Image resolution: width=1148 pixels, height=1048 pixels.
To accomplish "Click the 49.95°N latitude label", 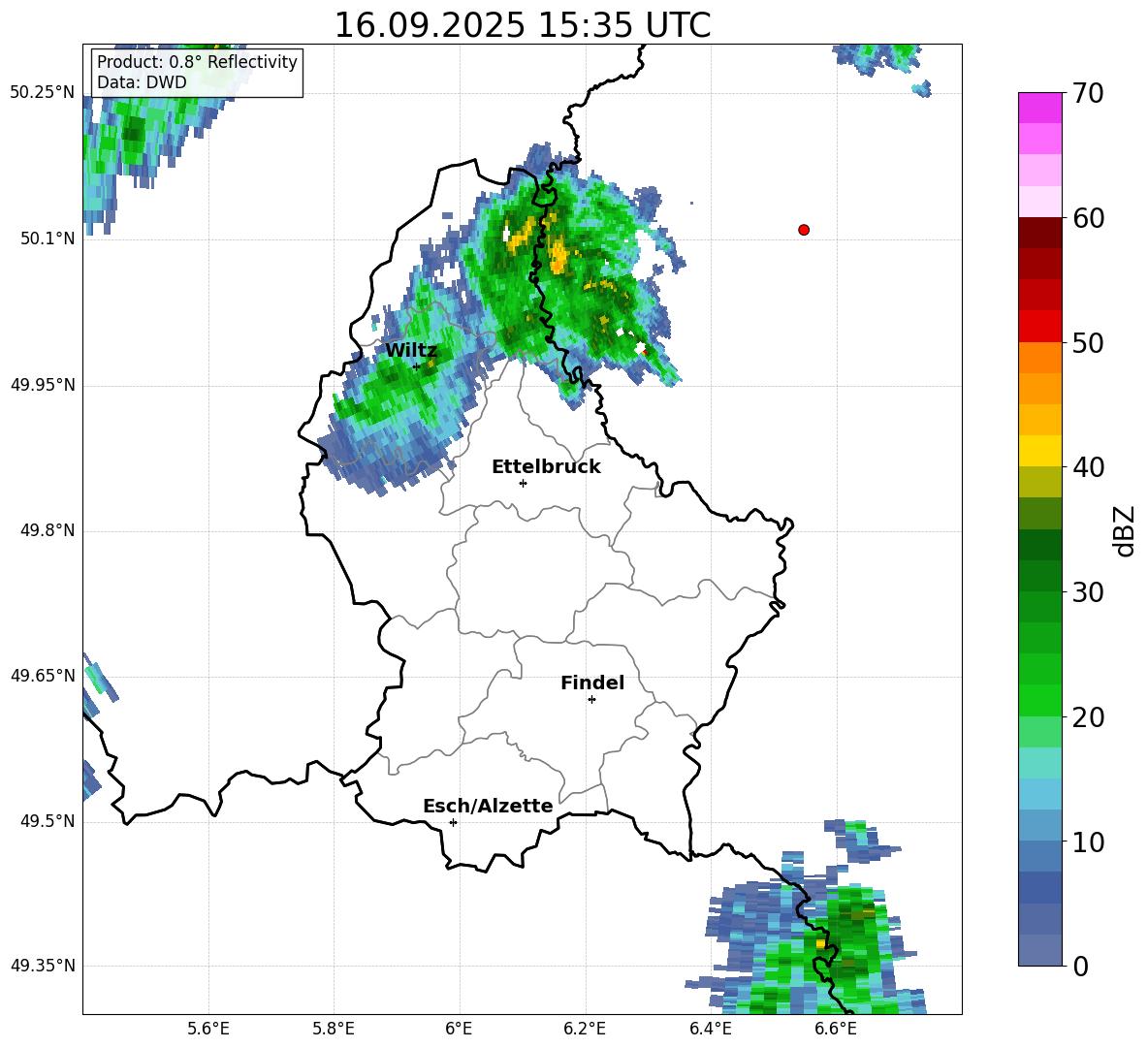I will pyautogui.click(x=43, y=385).
